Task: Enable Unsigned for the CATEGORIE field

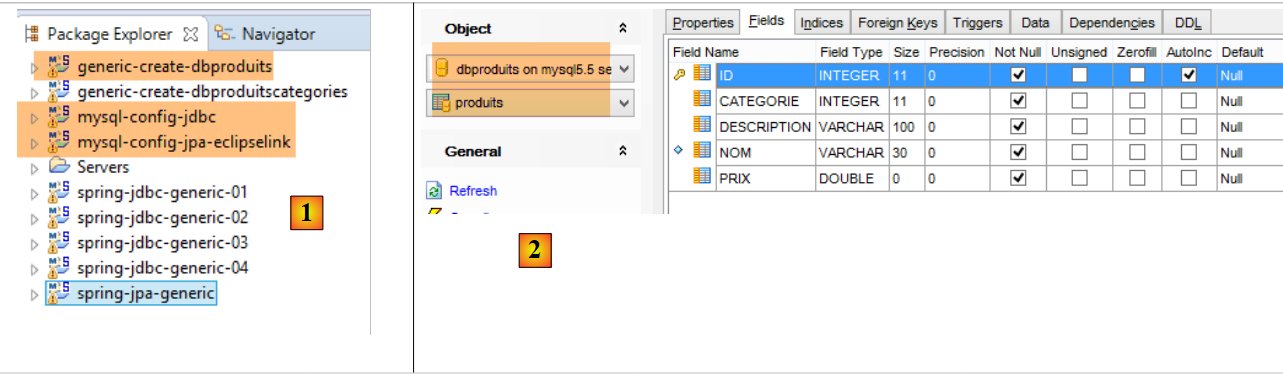Action: tap(1079, 100)
